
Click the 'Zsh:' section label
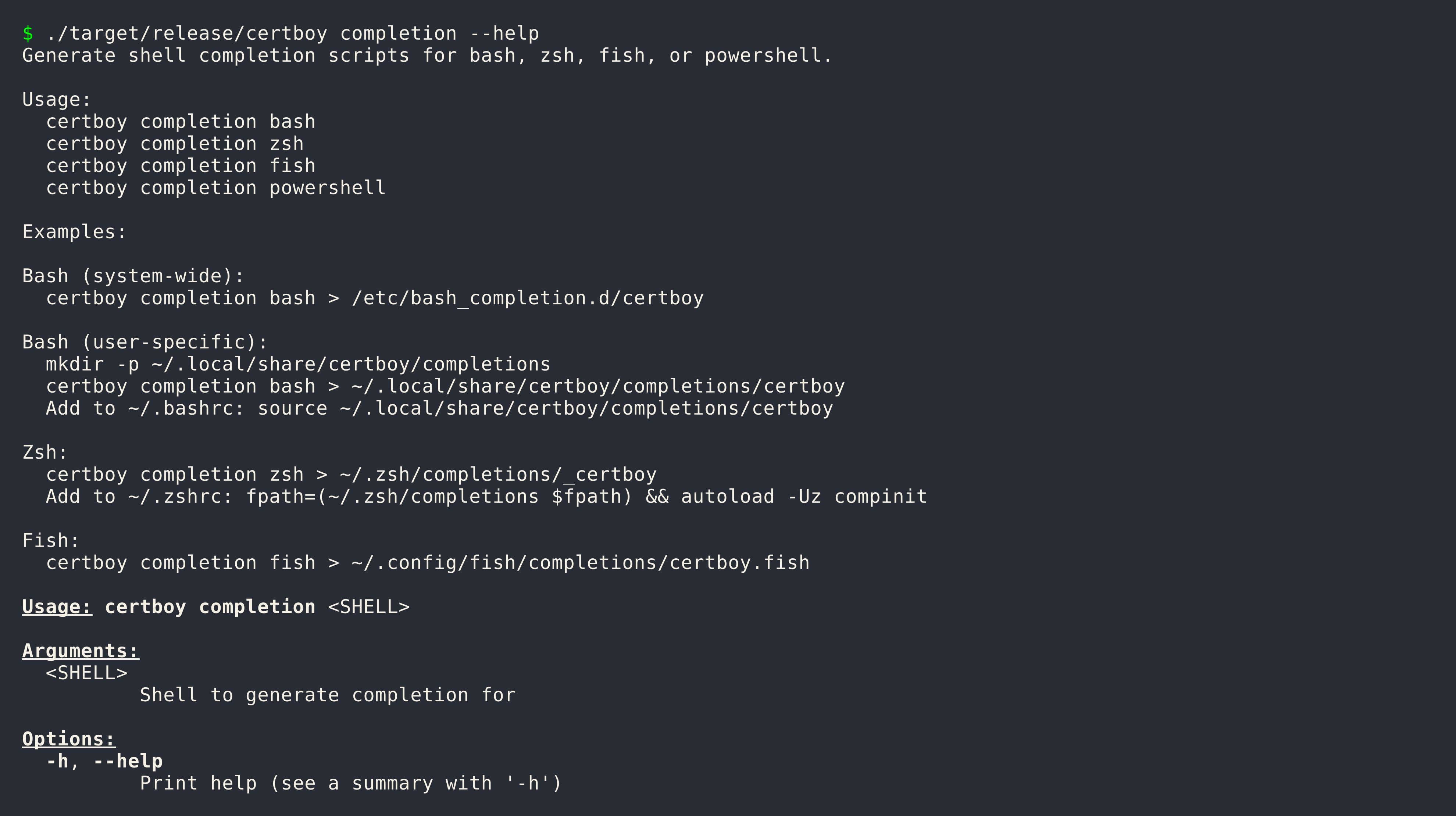[x=44, y=452]
